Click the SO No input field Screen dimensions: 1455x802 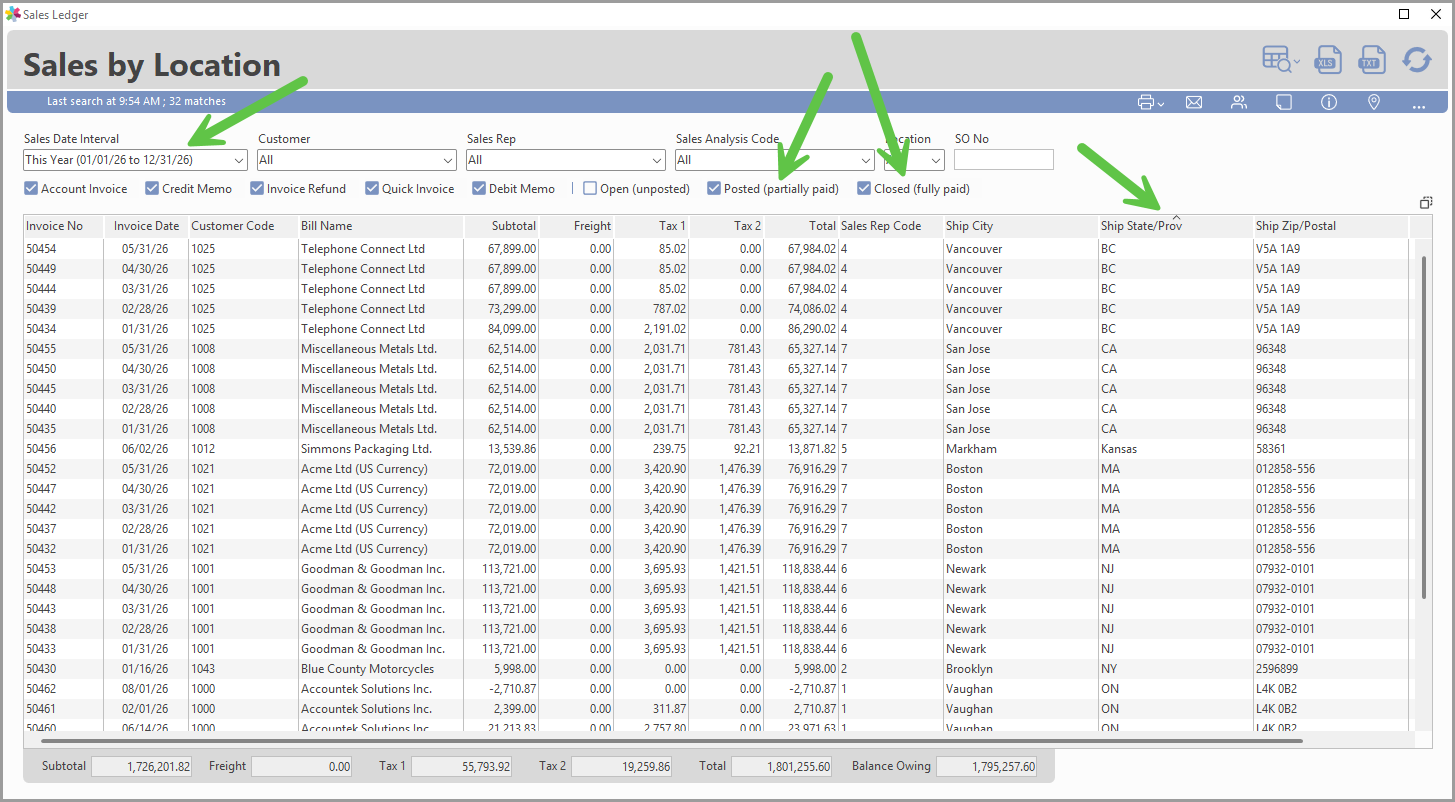pyautogui.click(x=1004, y=160)
